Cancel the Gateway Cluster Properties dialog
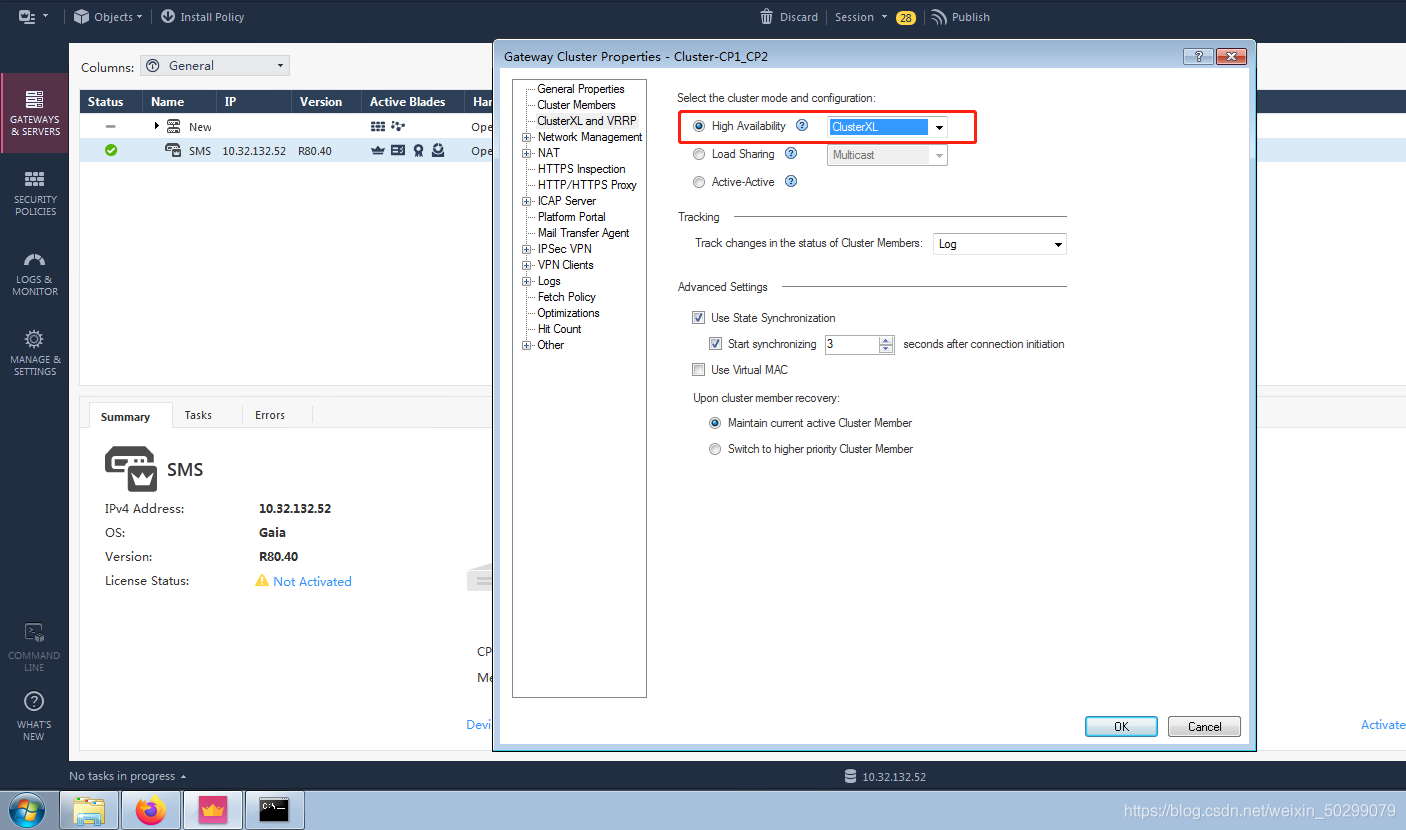1406x830 pixels. (x=1204, y=727)
